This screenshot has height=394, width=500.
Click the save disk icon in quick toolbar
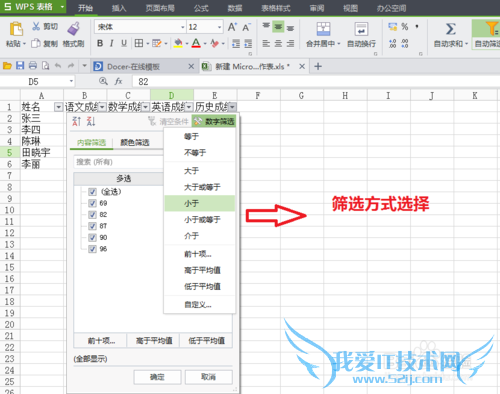pos(20,66)
